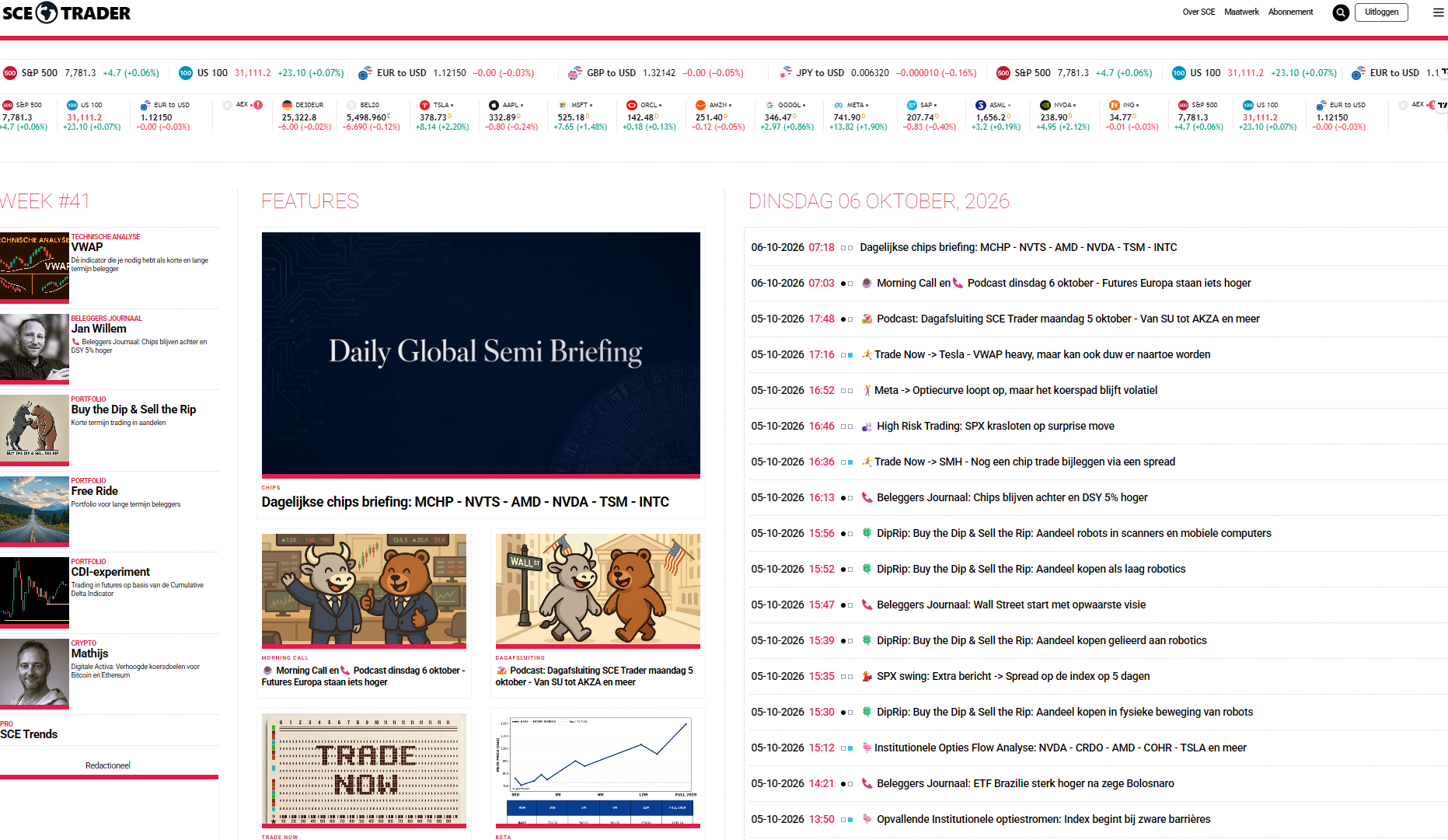
Task: Open ETF Brazilie sterk hoger row
Action: 1025,783
